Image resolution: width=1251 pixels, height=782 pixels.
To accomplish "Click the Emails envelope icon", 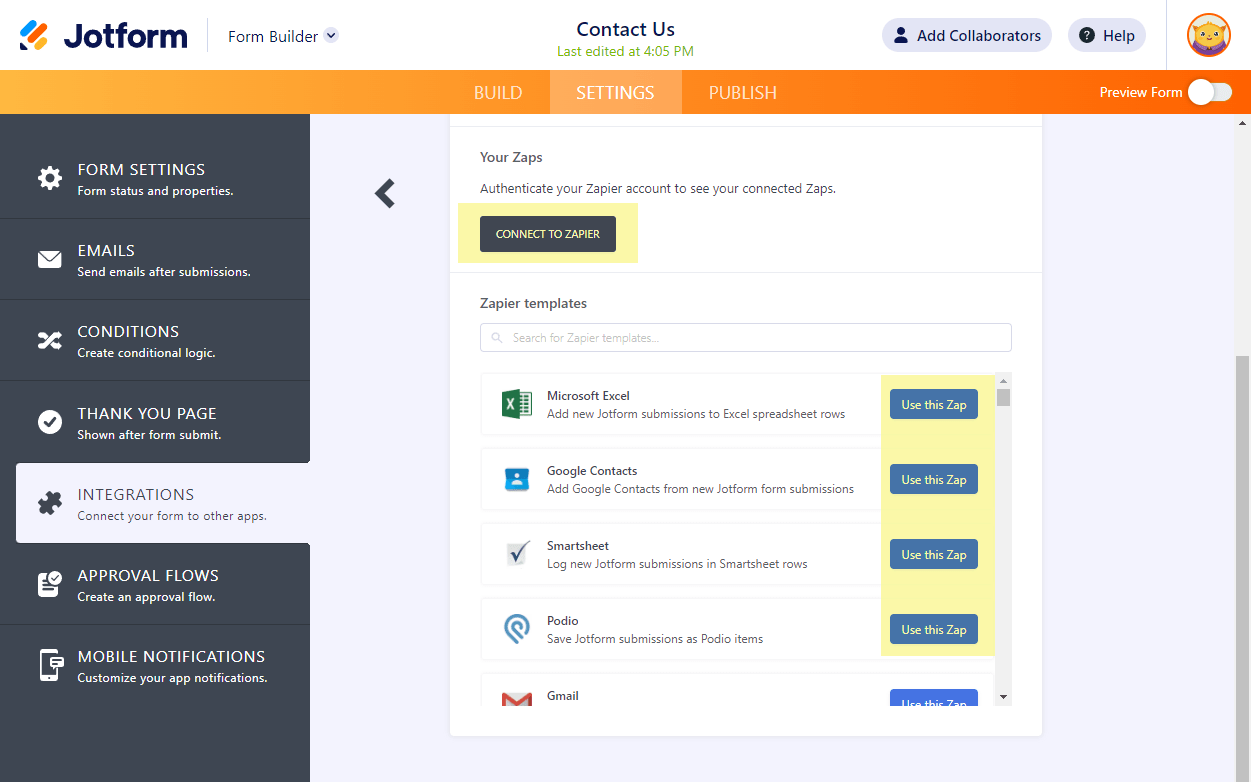I will (49, 260).
